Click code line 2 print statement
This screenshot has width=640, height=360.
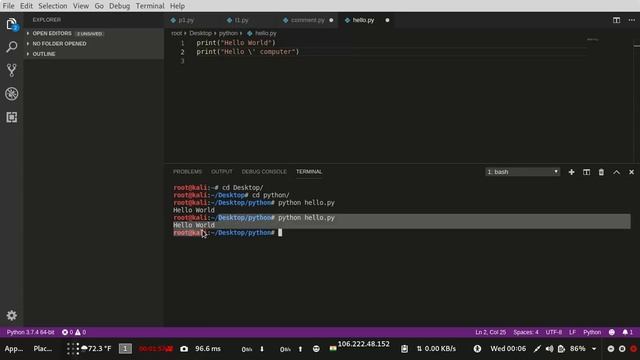click(x=247, y=52)
